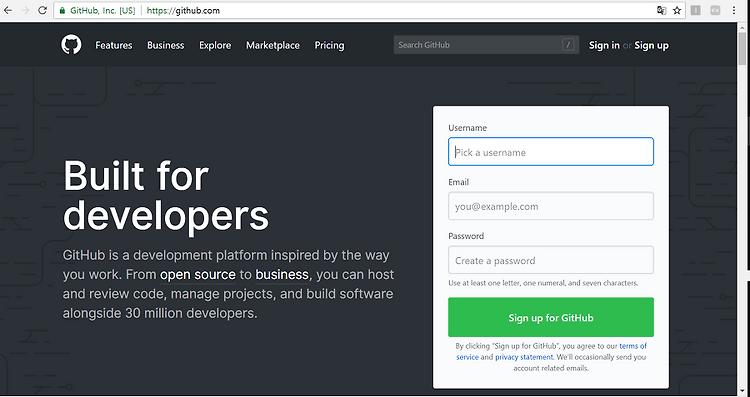Click the scrollbar down arrow
Image resolution: width=750 pixels, height=397 pixels.
click(x=742, y=391)
